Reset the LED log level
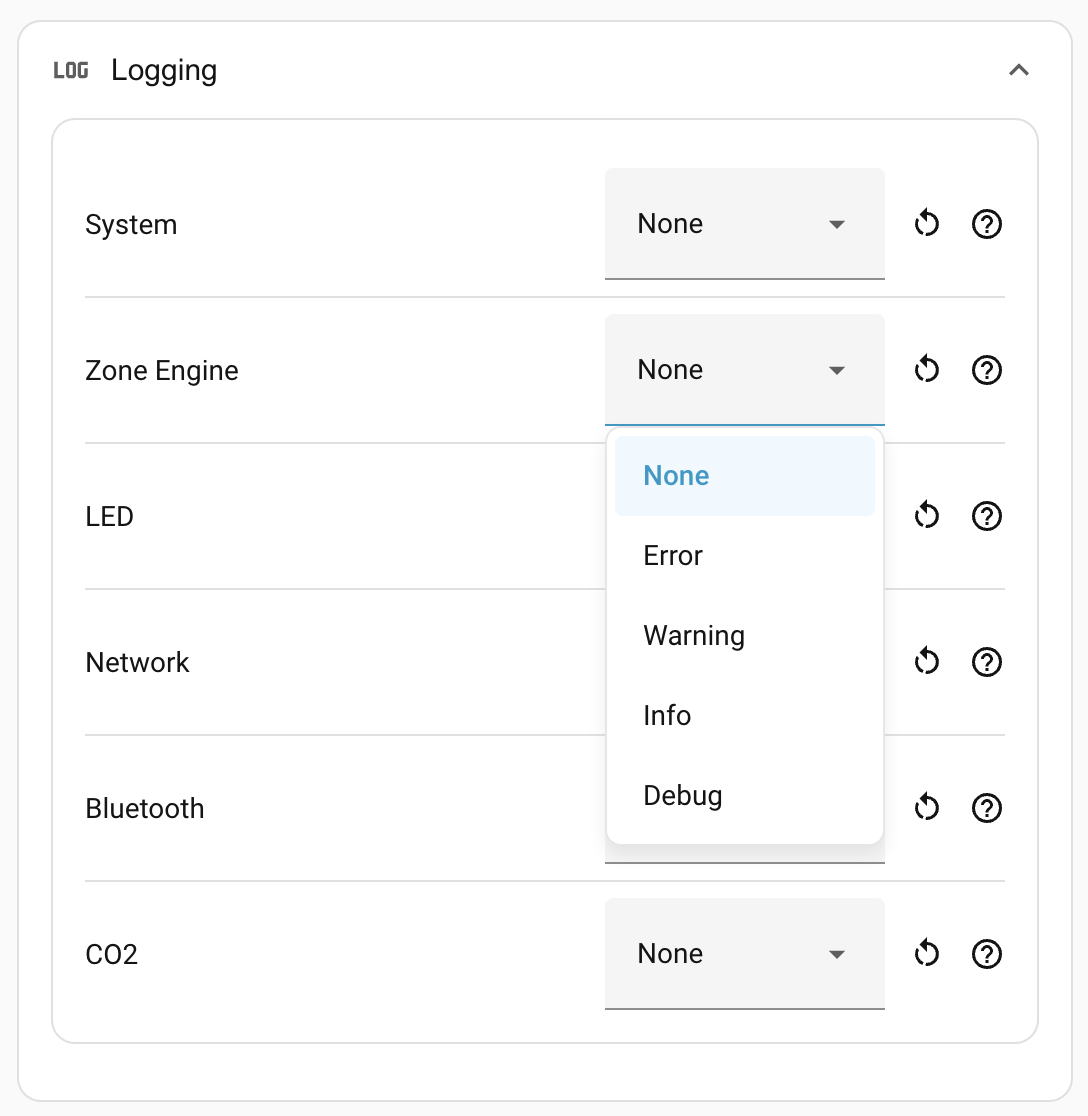 point(926,516)
